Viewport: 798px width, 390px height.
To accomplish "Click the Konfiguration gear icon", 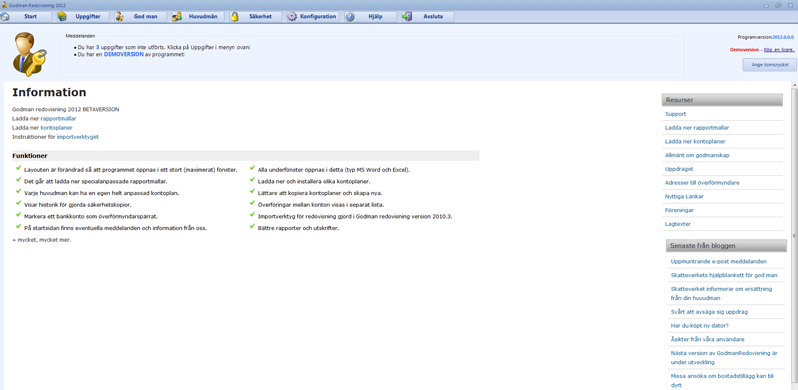I will coord(292,16).
